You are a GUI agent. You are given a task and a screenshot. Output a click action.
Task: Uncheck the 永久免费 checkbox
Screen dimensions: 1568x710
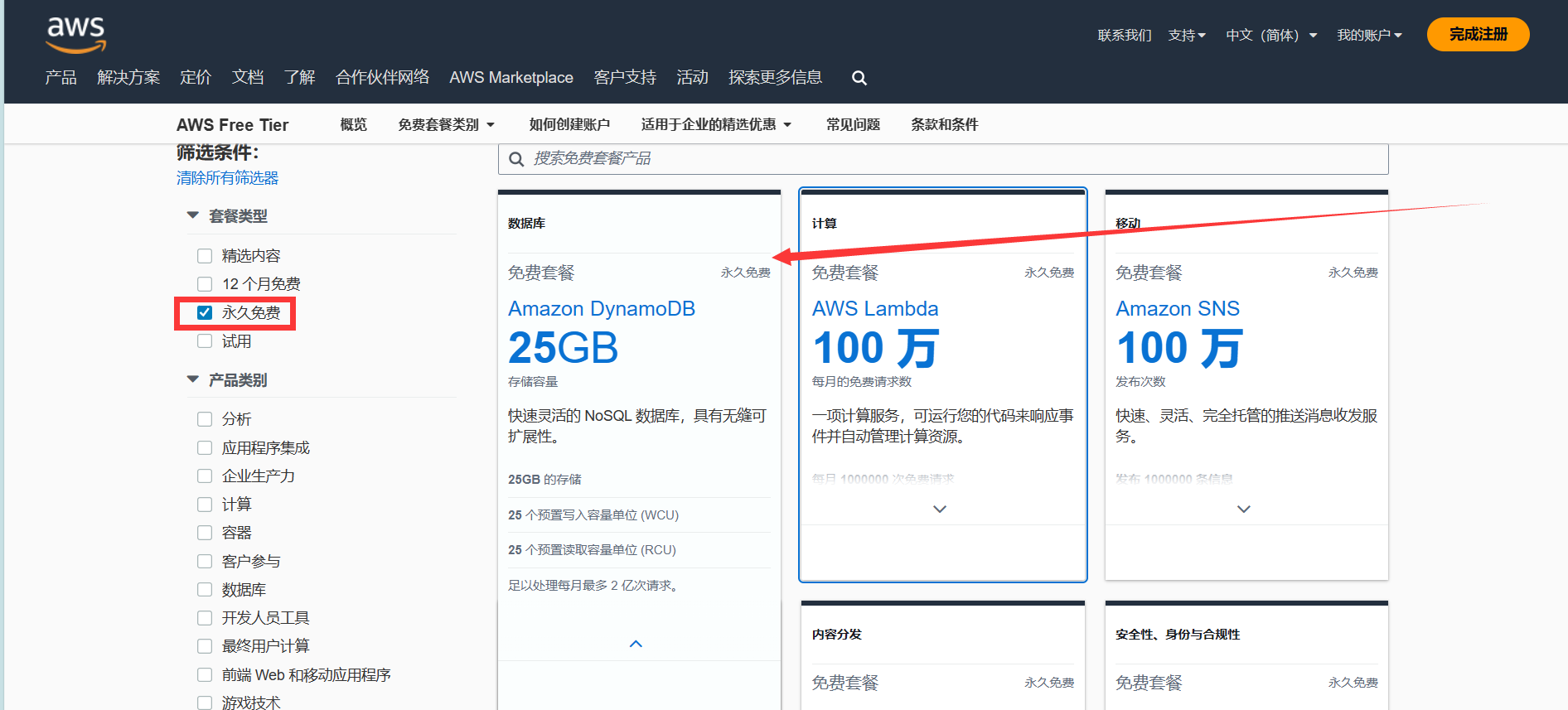coord(205,312)
